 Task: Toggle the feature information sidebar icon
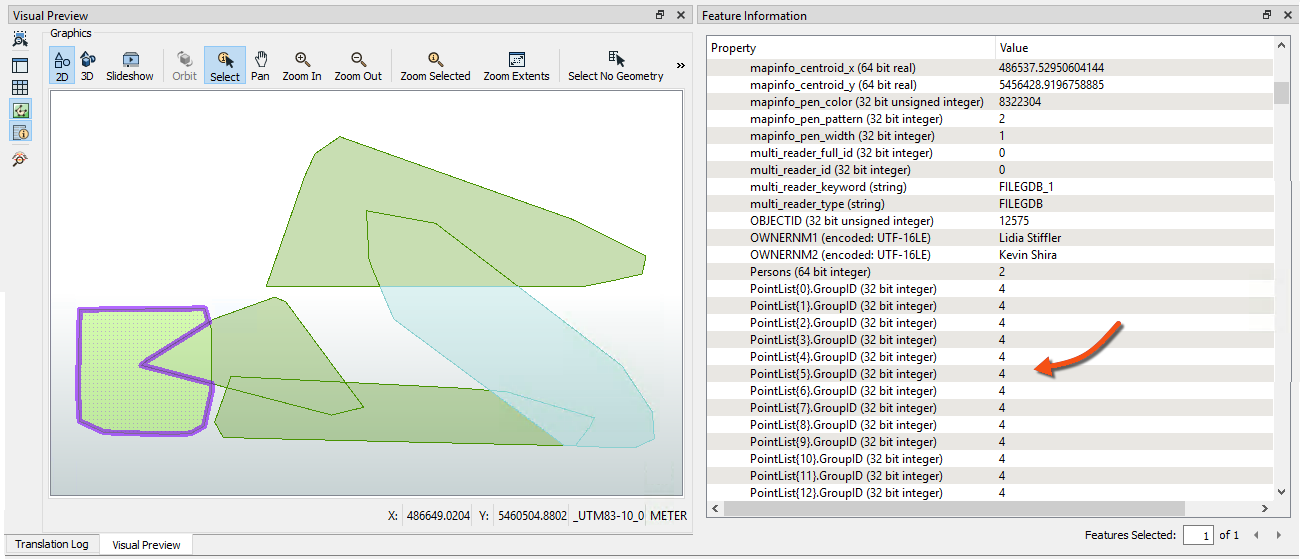coord(20,132)
